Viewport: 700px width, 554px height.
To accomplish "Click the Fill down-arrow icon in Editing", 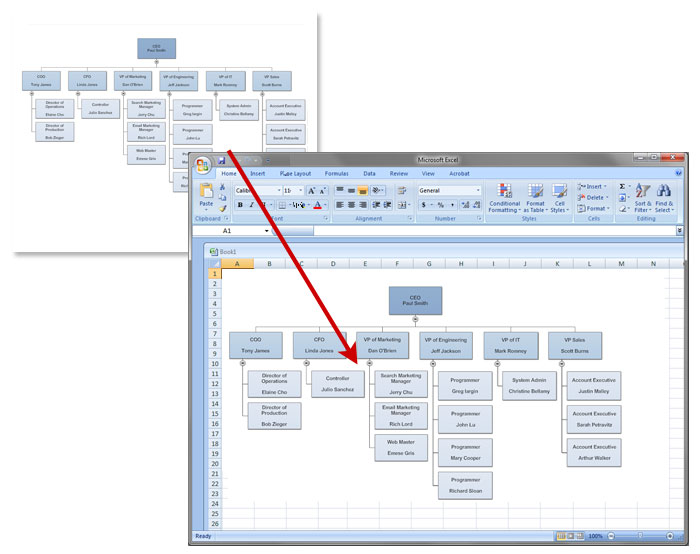I will pyautogui.click(x=622, y=198).
